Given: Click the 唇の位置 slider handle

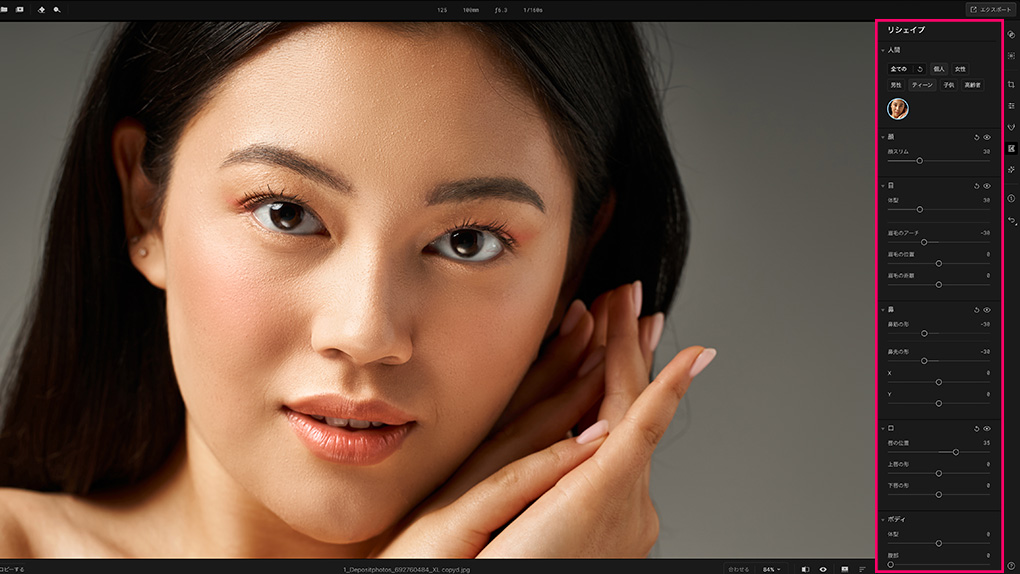Looking at the screenshot, I should click(956, 452).
